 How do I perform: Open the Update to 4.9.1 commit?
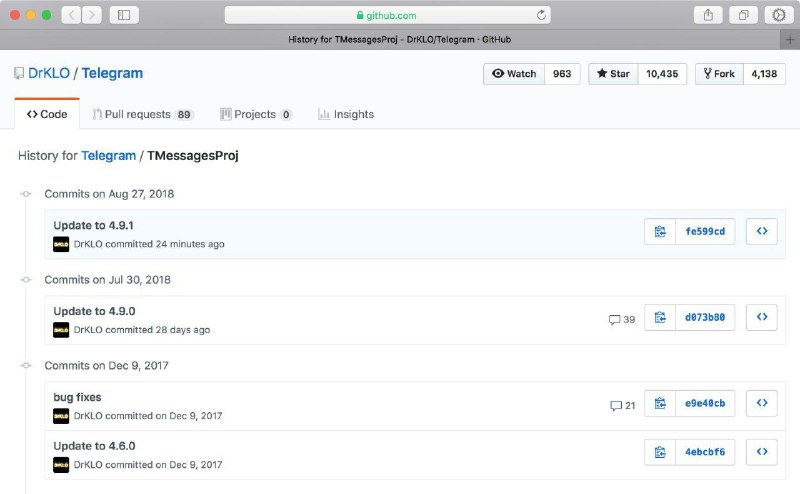(x=93, y=225)
